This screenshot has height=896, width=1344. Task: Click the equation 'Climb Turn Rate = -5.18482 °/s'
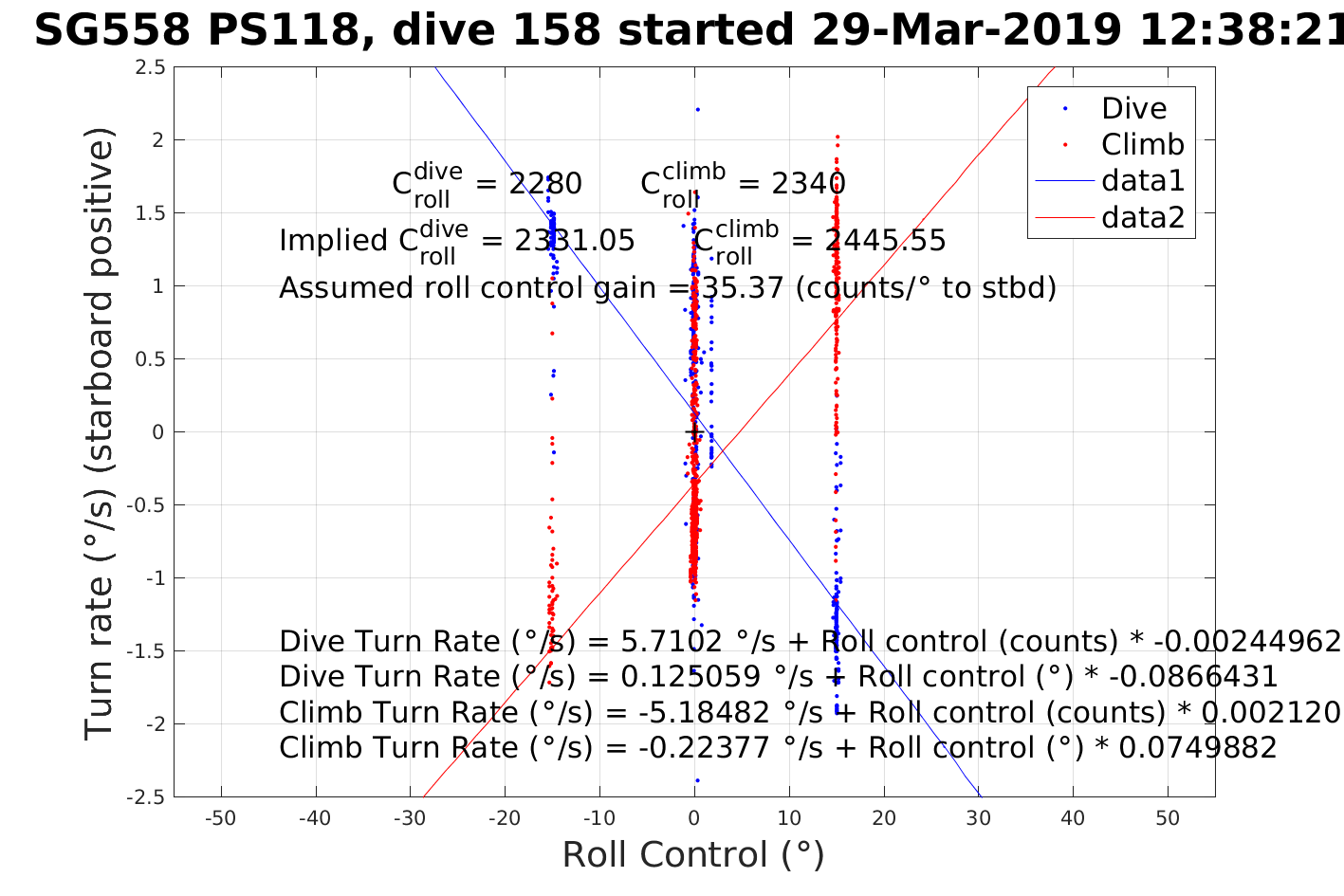click(810, 713)
